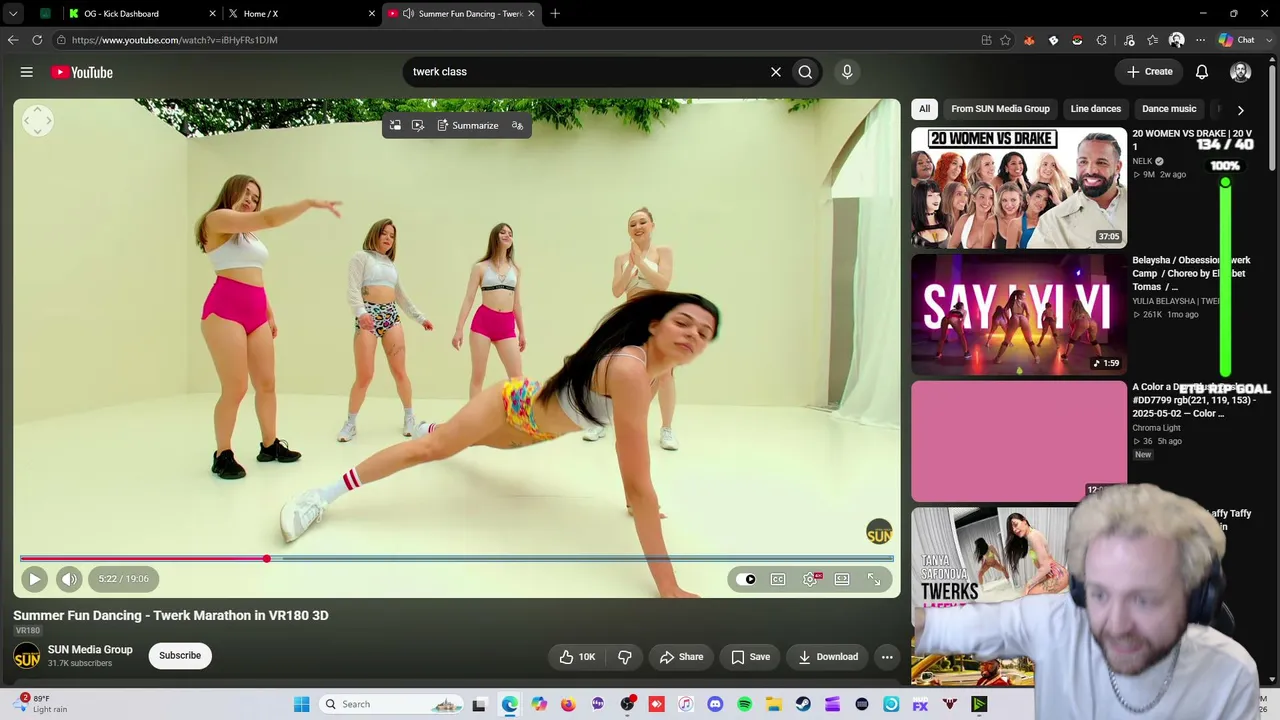Switch to the 'Home / X' tab

point(300,14)
